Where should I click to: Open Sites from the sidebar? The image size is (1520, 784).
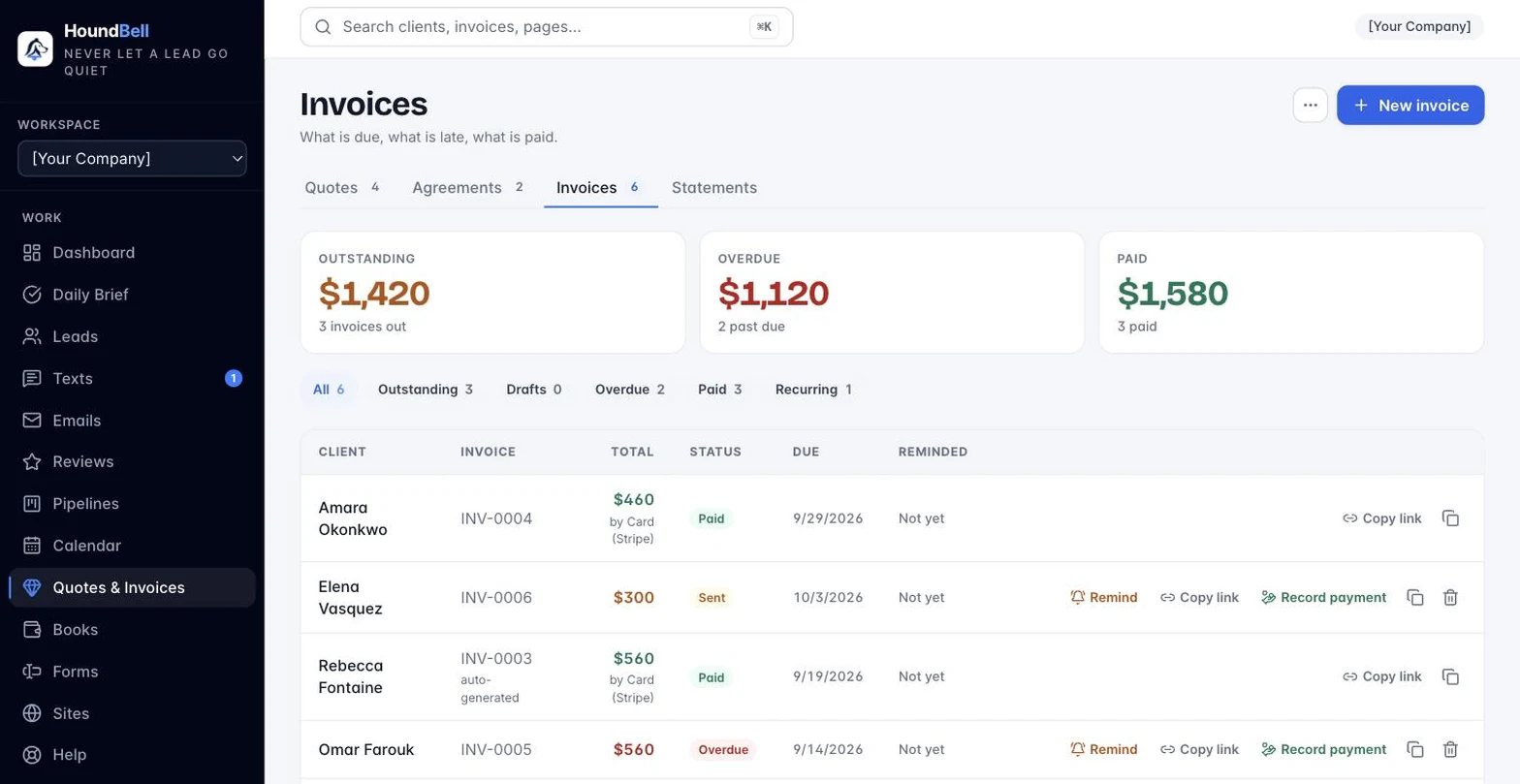[x=132, y=713]
